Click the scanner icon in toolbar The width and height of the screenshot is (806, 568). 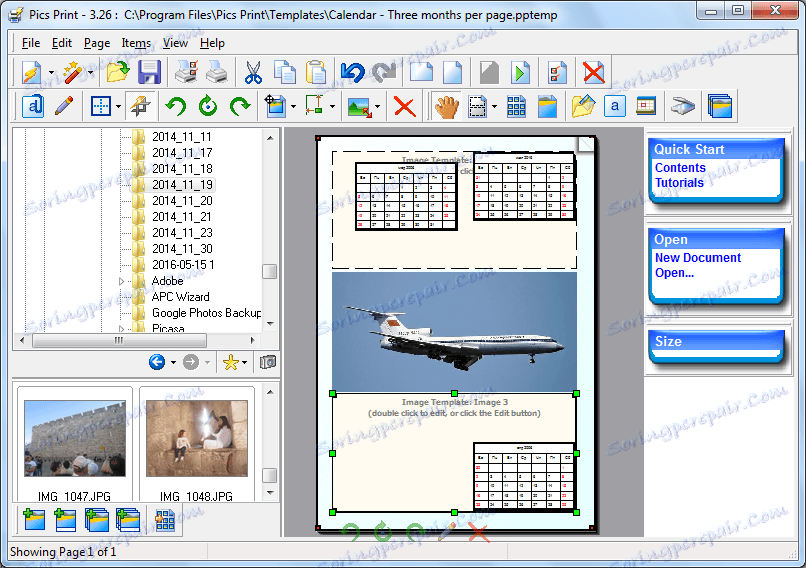tap(683, 106)
